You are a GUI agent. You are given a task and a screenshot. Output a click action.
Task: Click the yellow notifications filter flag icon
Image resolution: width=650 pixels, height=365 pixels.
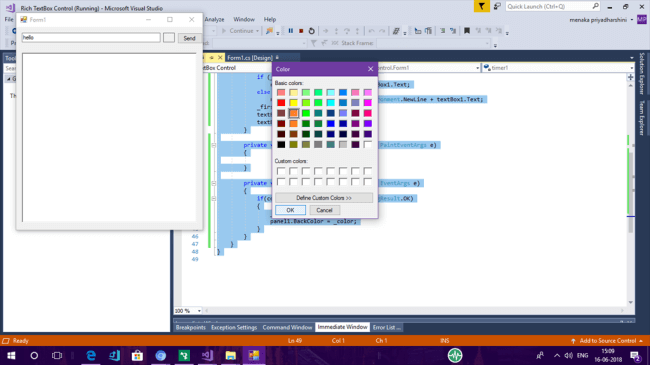point(482,6)
